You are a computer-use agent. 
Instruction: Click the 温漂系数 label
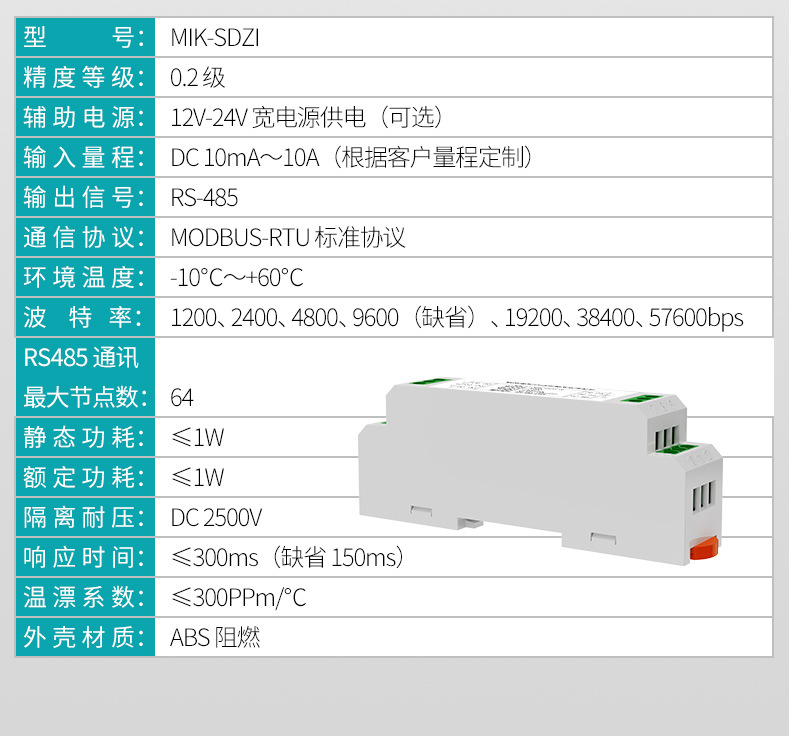[x=84, y=597]
